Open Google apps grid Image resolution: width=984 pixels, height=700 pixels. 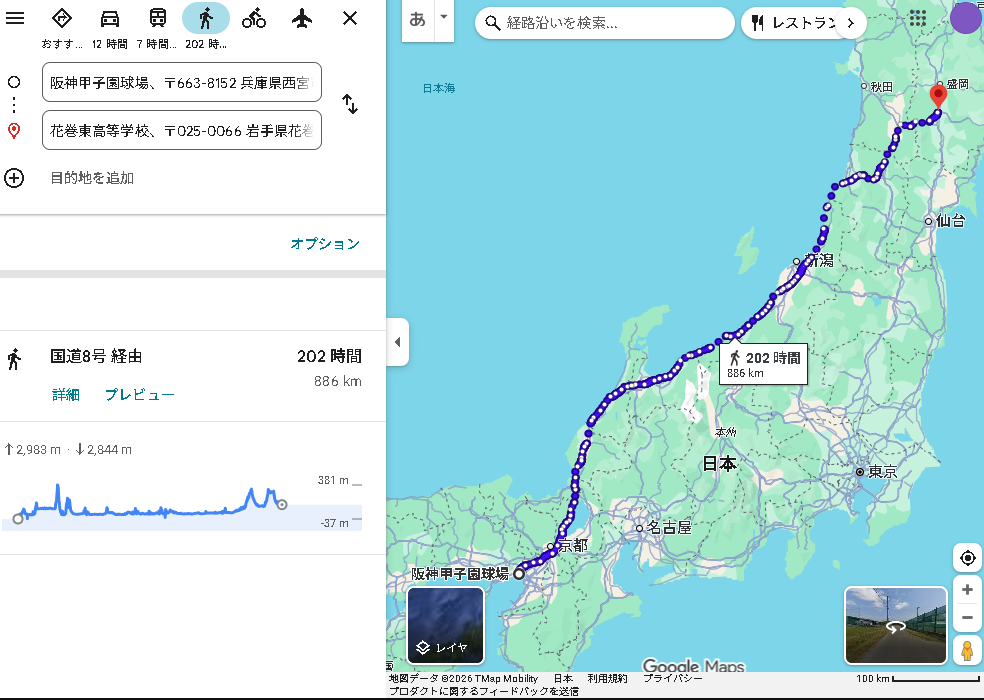point(917,19)
